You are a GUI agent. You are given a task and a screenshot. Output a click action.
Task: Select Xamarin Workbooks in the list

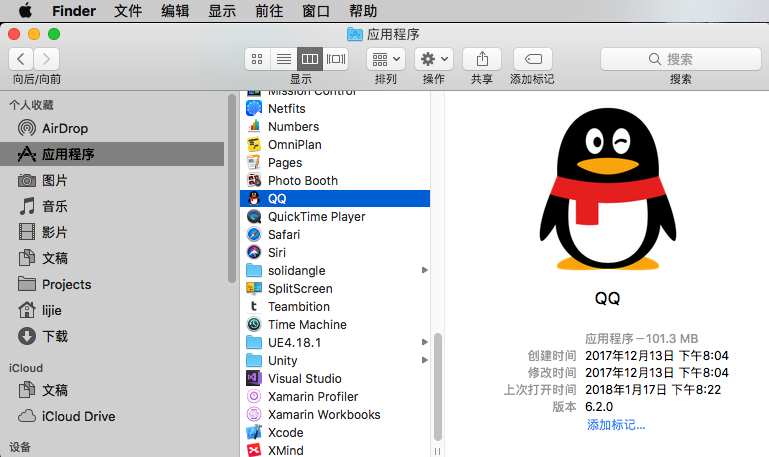(335, 415)
